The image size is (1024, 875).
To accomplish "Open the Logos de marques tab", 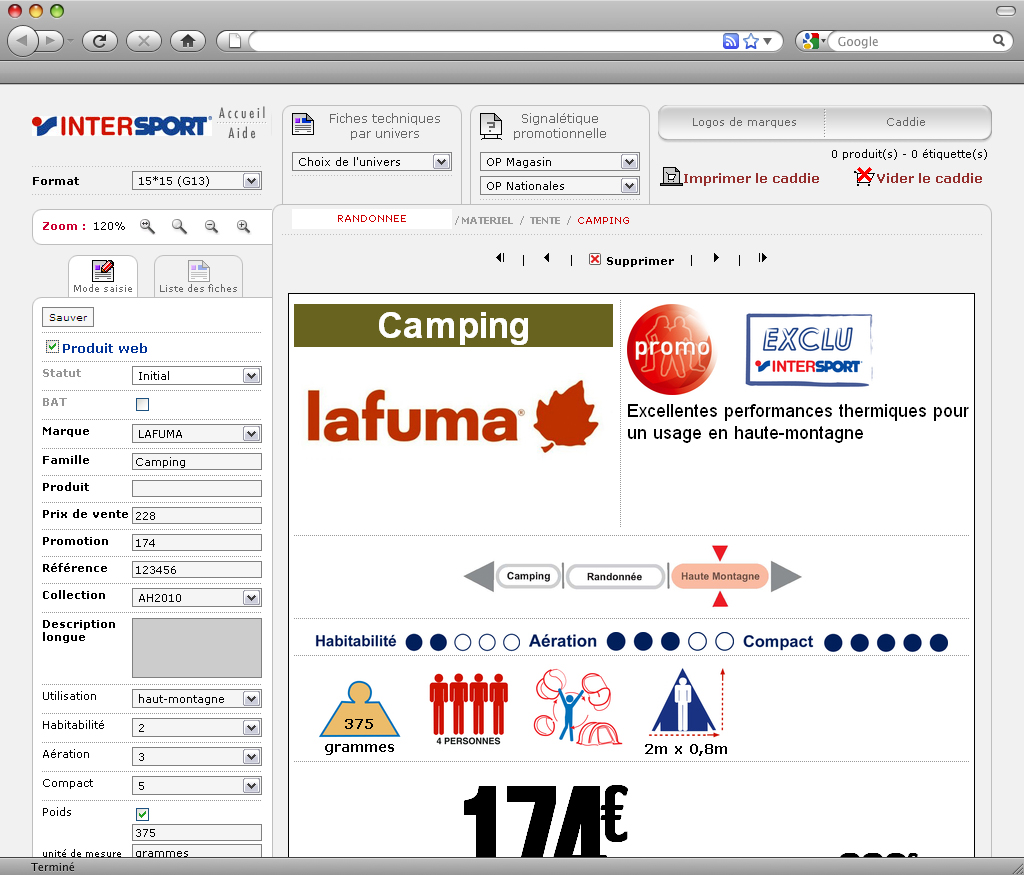I will click(744, 122).
